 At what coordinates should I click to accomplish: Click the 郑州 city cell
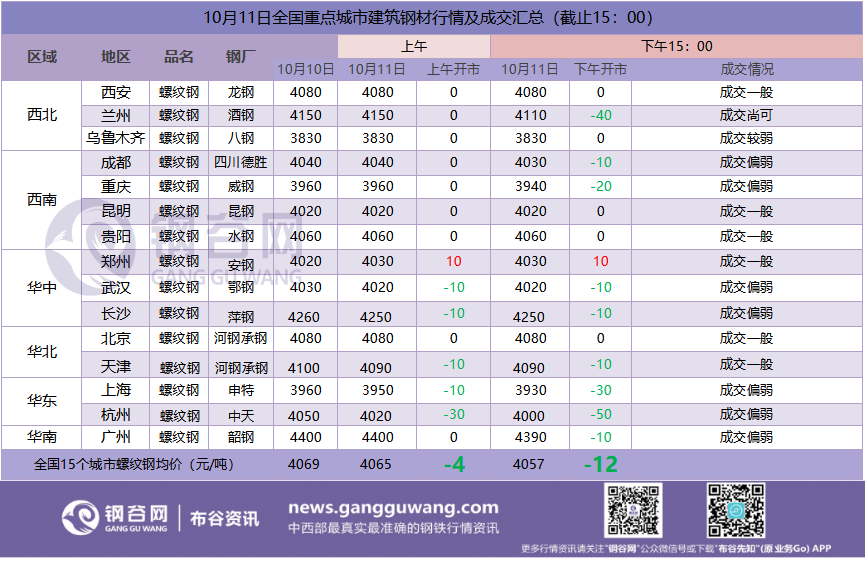point(116,262)
